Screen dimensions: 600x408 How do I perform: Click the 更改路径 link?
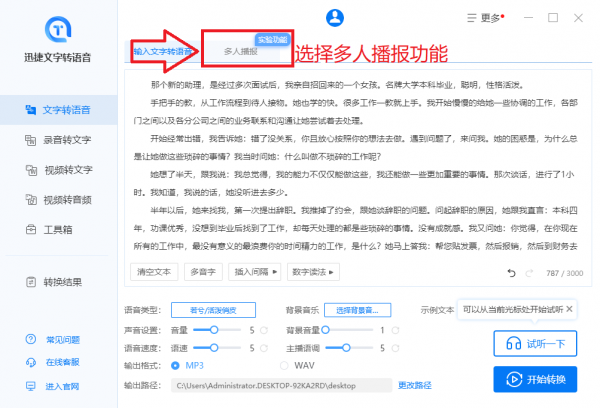(x=415, y=385)
